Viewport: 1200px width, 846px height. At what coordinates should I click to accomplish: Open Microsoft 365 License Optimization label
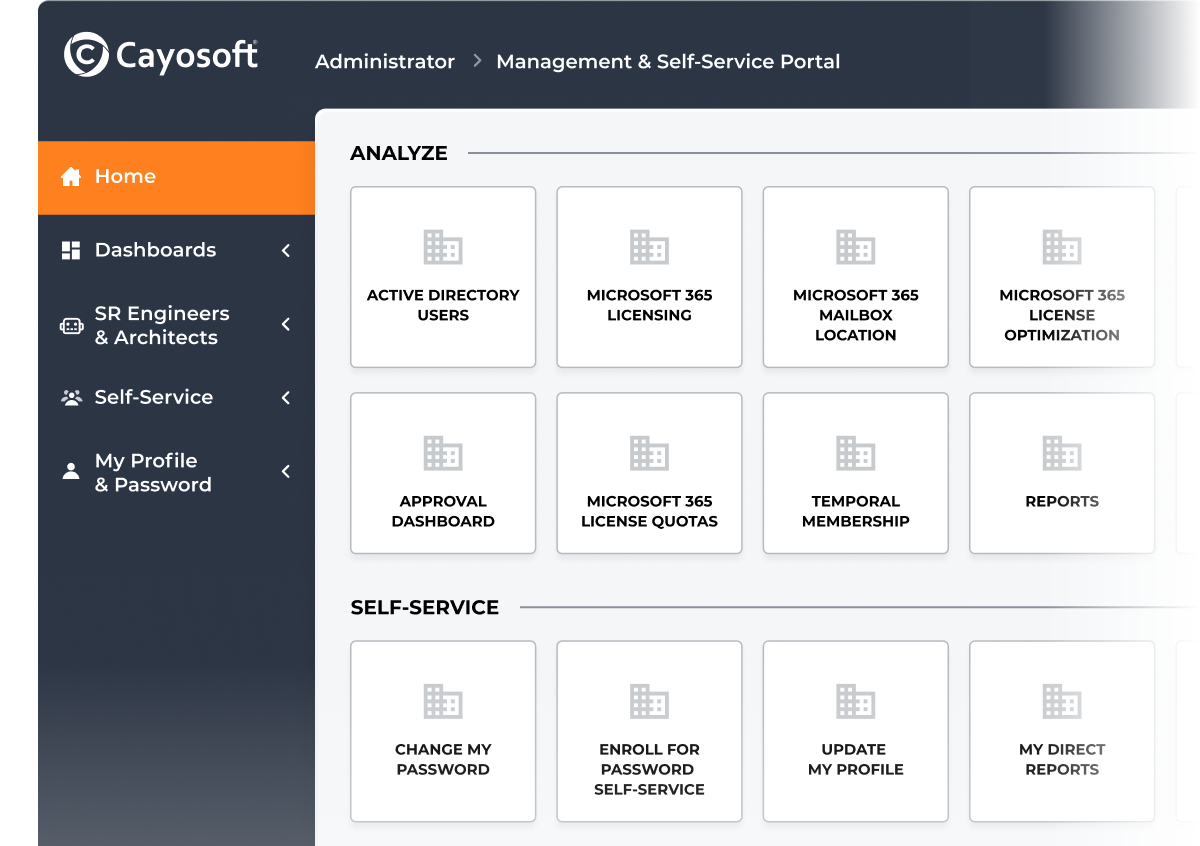click(1062, 315)
